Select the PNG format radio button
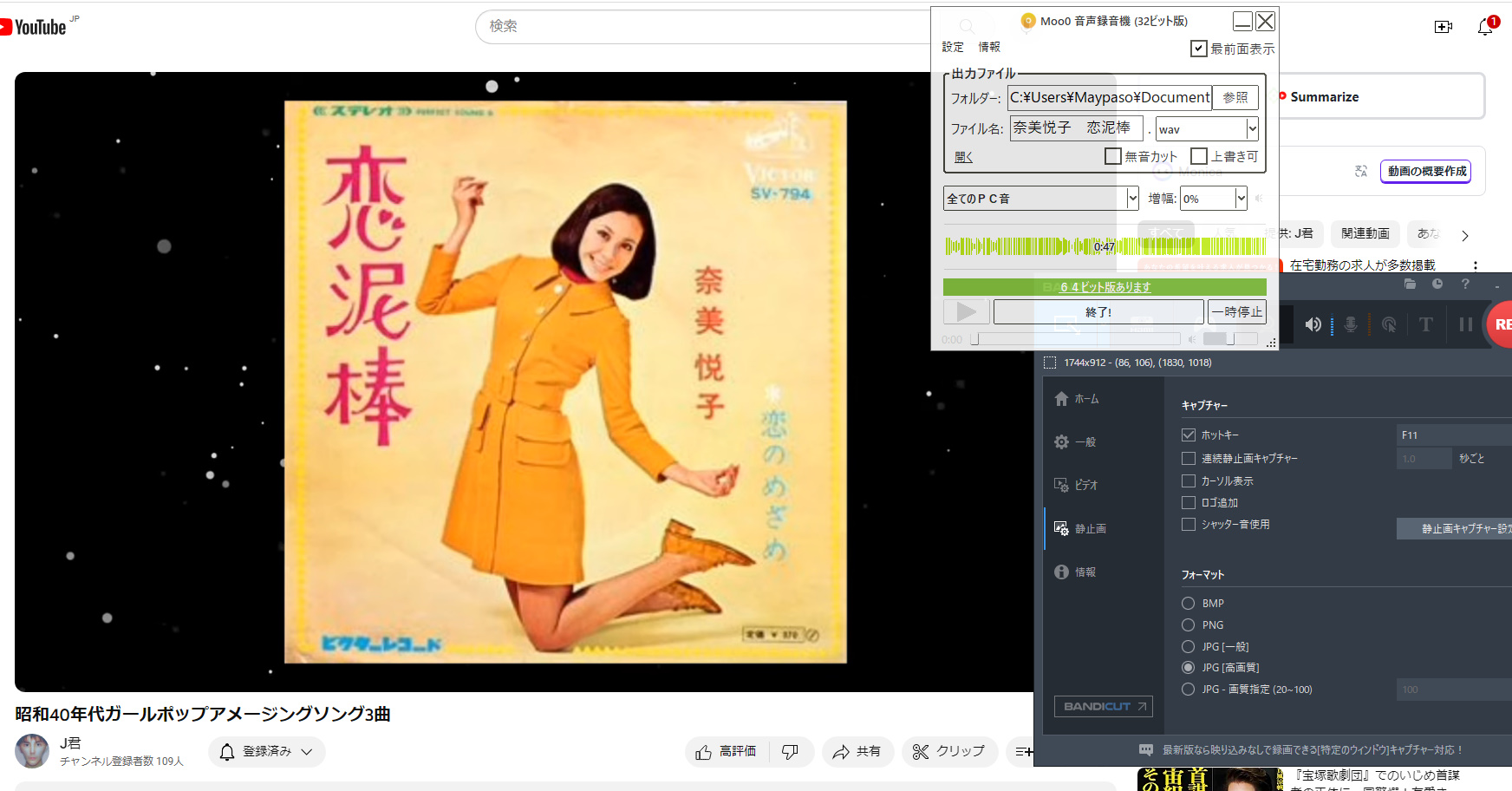This screenshot has width=1512, height=791. tap(1189, 624)
